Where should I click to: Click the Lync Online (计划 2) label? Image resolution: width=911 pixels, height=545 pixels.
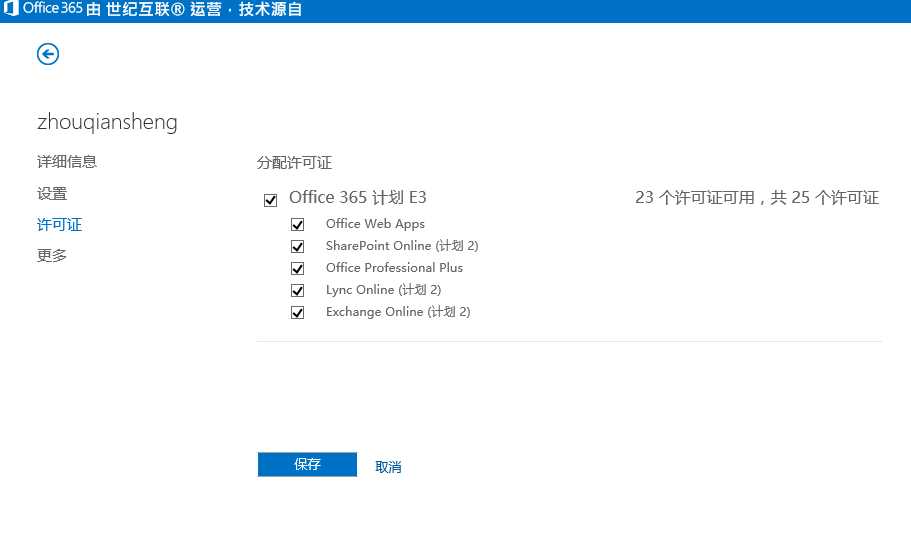[x=383, y=290]
